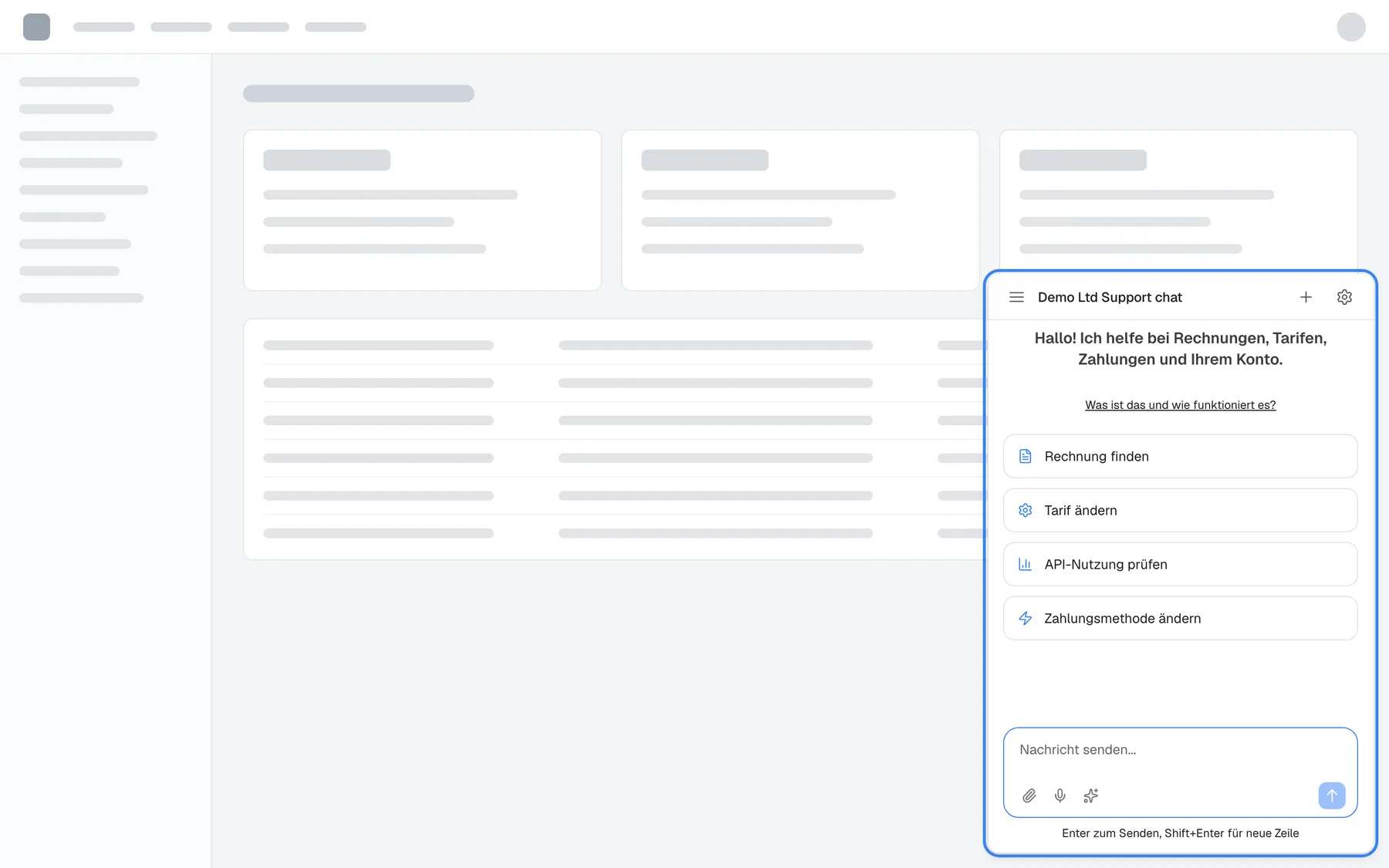Image resolution: width=1389 pixels, height=868 pixels.
Task: Choose the 'Tarif ändern' suggestion
Action: pos(1180,510)
